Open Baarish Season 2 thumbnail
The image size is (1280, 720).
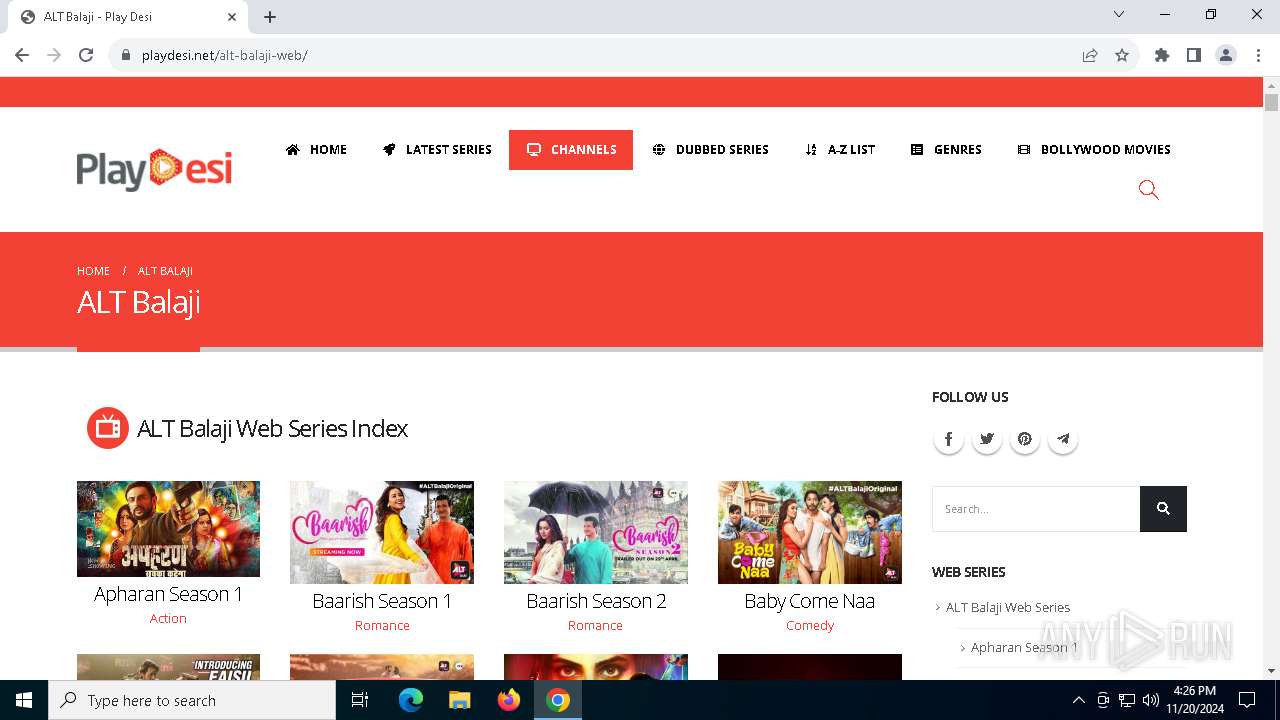click(596, 532)
